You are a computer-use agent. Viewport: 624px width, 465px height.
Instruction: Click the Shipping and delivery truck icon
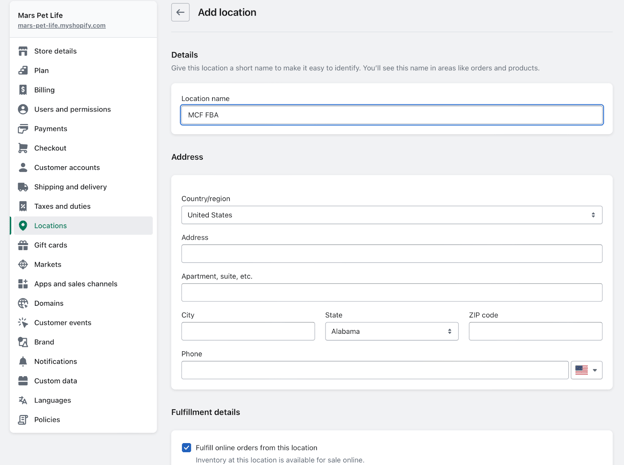[23, 187]
